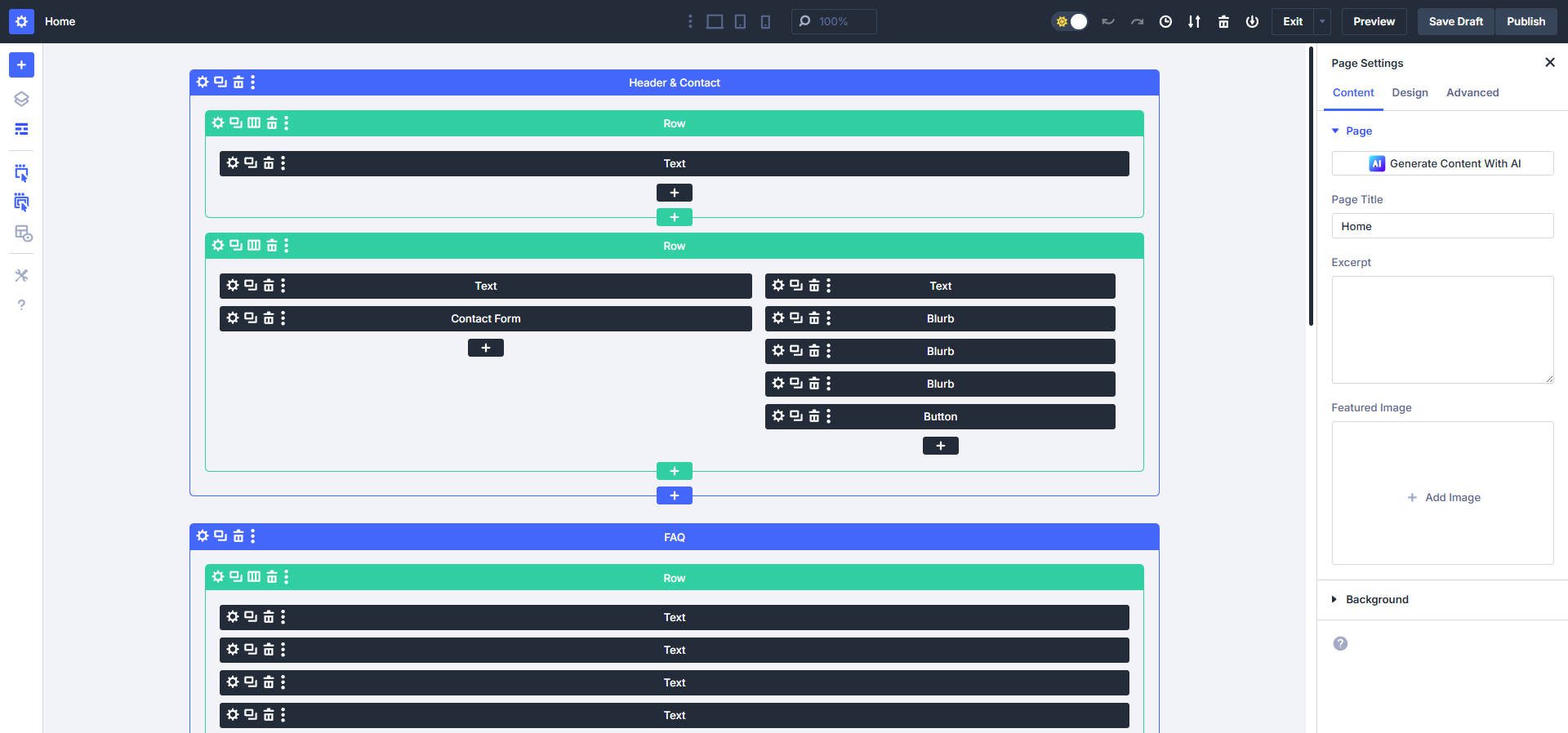Duplicate the Header & Contact section
The height and width of the screenshot is (733, 1568).
click(220, 82)
